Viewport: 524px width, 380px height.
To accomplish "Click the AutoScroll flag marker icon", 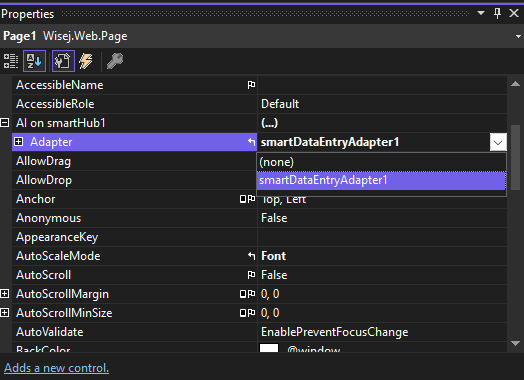I will pos(251,275).
